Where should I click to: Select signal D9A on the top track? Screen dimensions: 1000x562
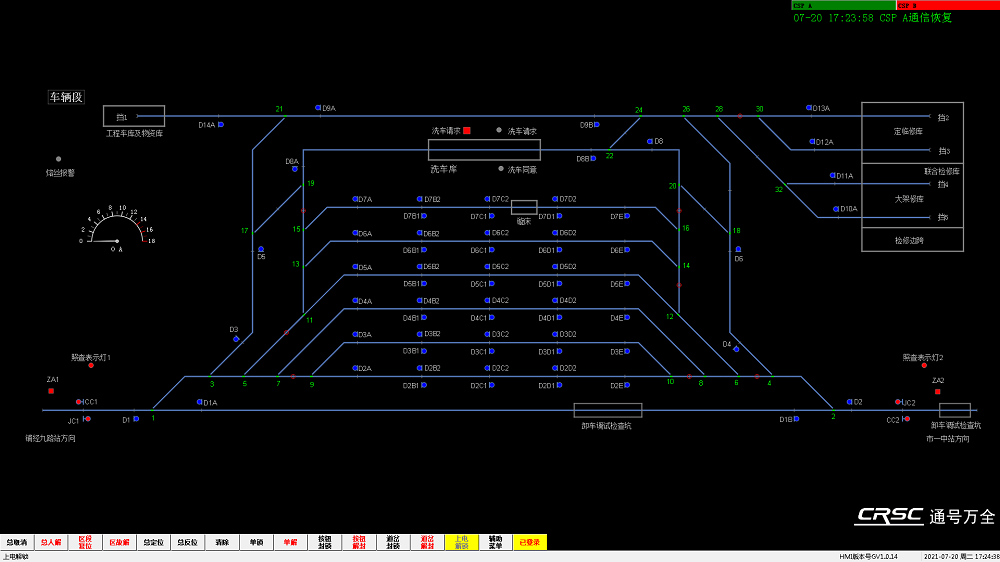[x=318, y=108]
